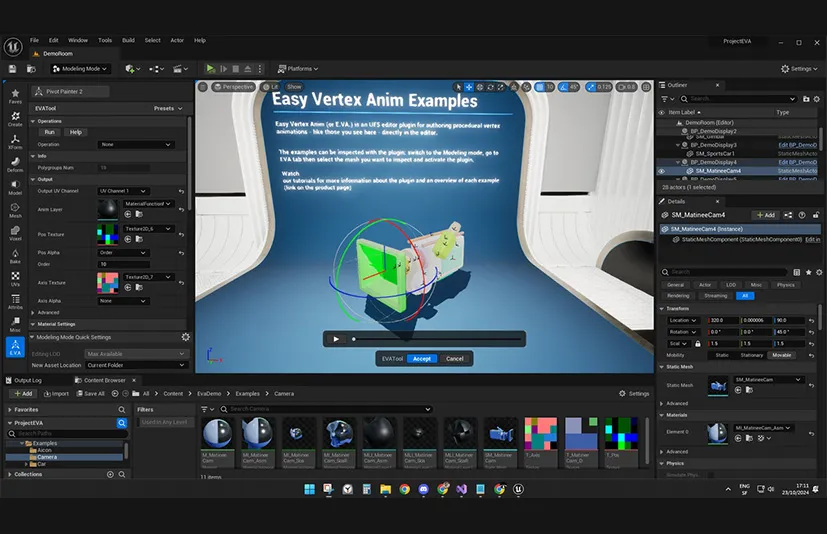Open Details panel settings gear icon

tap(819, 272)
